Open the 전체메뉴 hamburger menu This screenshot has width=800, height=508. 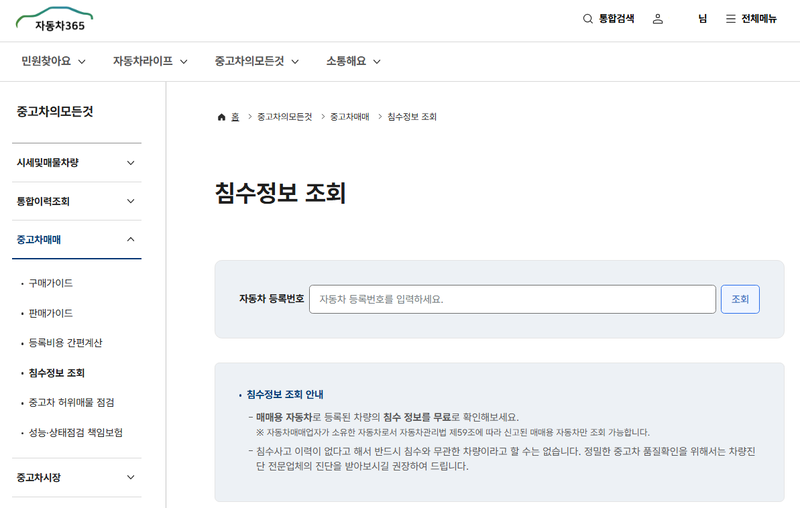tap(751, 19)
